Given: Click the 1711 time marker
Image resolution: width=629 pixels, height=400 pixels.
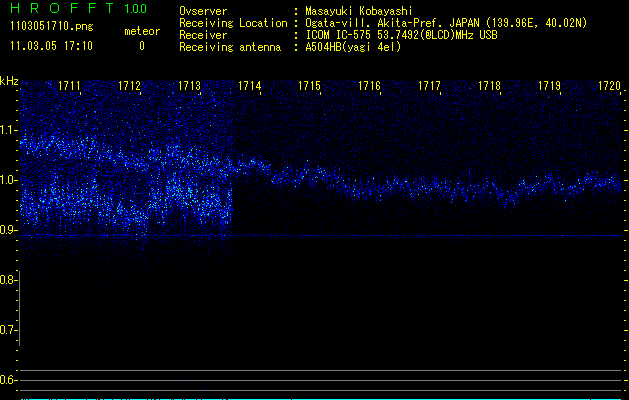Looking at the screenshot, I should click(x=70, y=87).
